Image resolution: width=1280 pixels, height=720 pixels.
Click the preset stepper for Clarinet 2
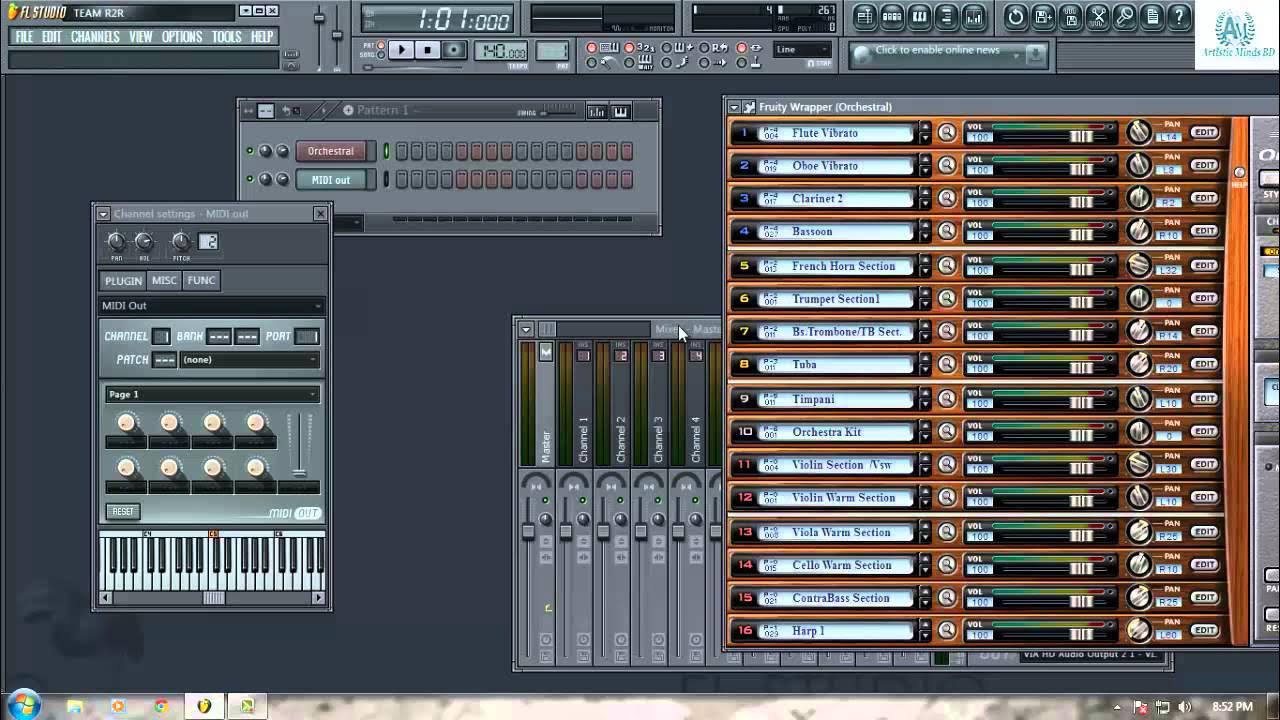(x=925, y=199)
